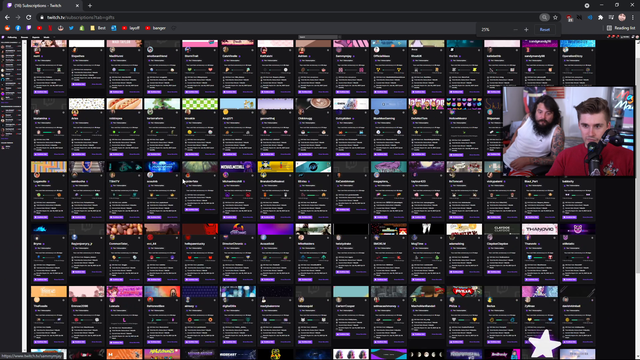The height and width of the screenshot is (360, 640).
Task: Open the Twitter bookmark icon
Action: pyautogui.click(x=71, y=28)
